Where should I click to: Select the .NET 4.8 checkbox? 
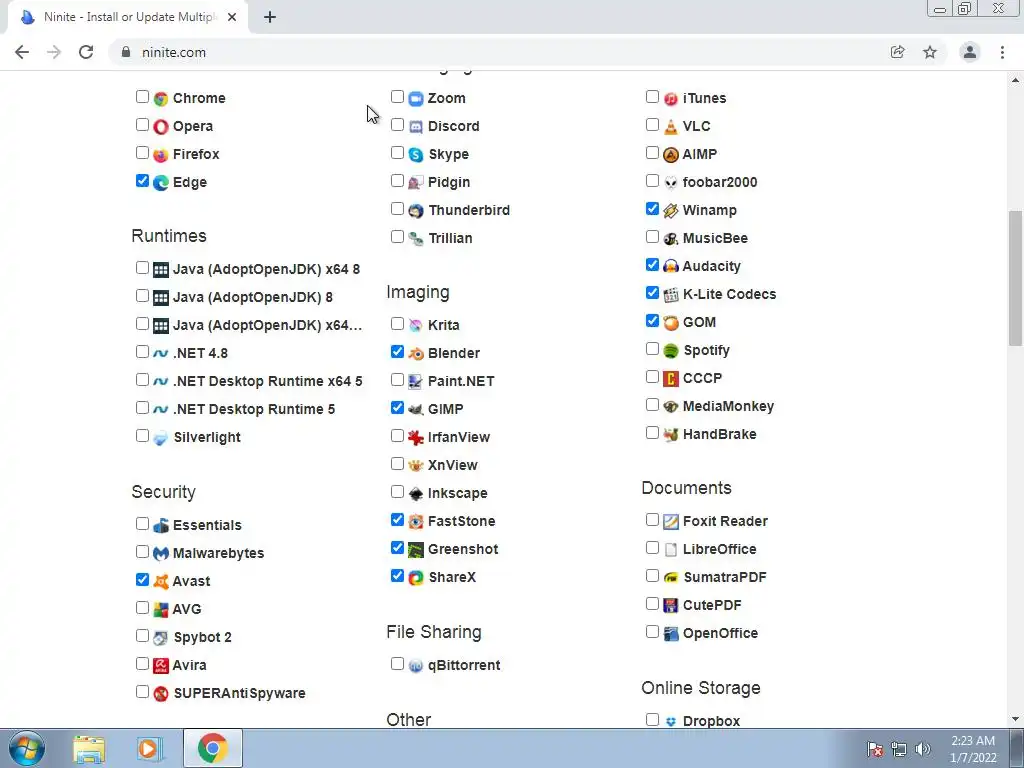tap(142, 352)
